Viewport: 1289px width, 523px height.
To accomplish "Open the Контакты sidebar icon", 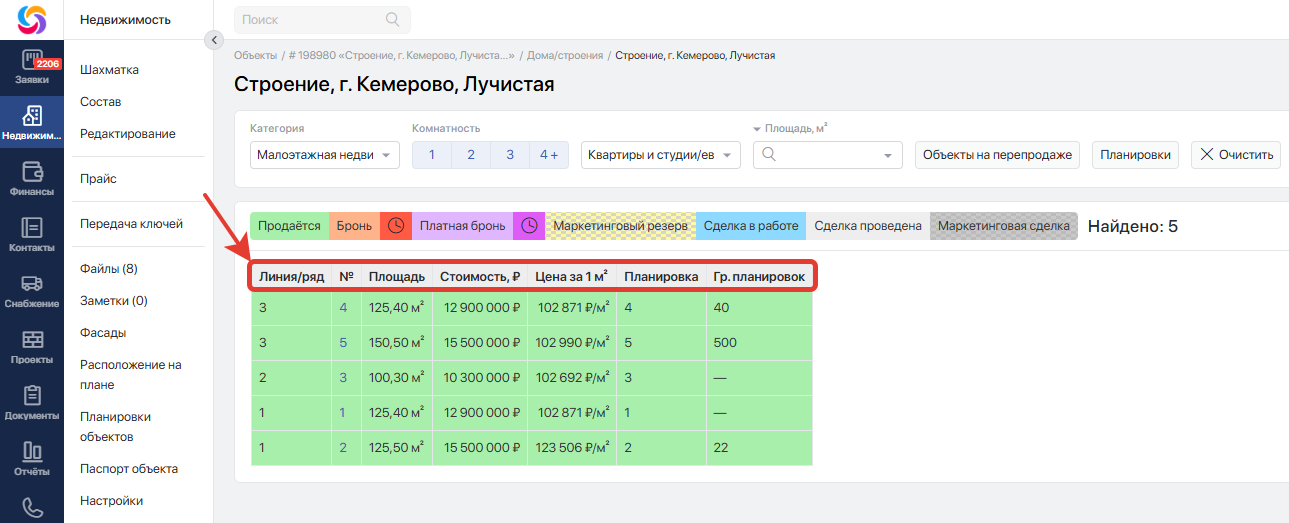I will click(31, 228).
